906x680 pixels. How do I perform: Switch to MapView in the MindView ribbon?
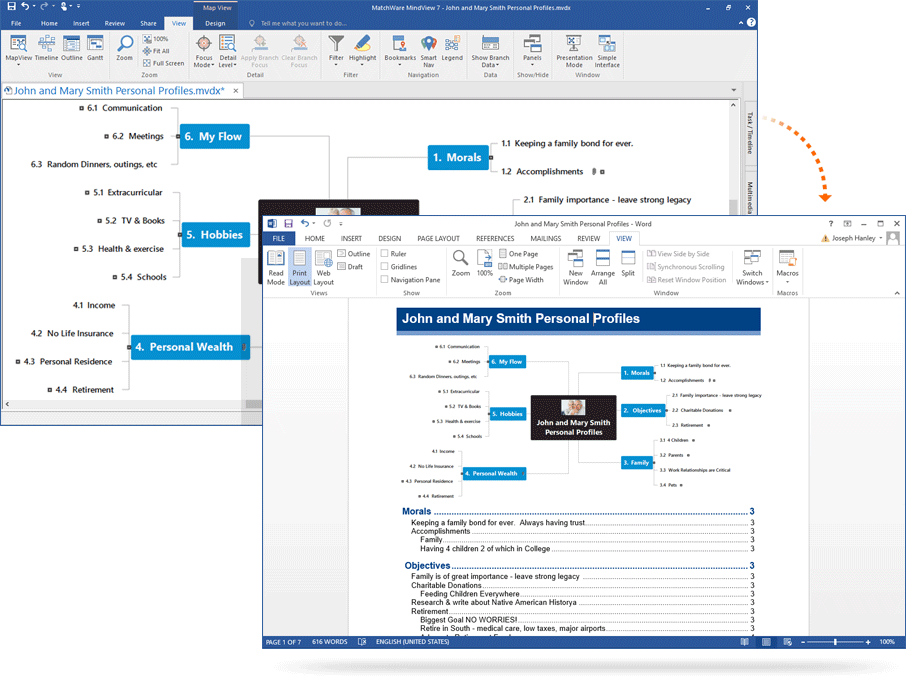(x=18, y=49)
